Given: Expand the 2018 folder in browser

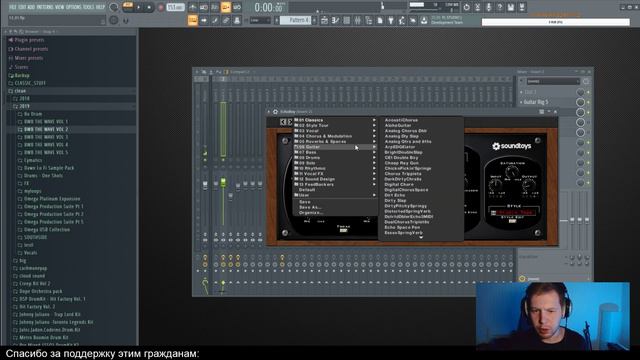Looking at the screenshot, I should 24,98.
